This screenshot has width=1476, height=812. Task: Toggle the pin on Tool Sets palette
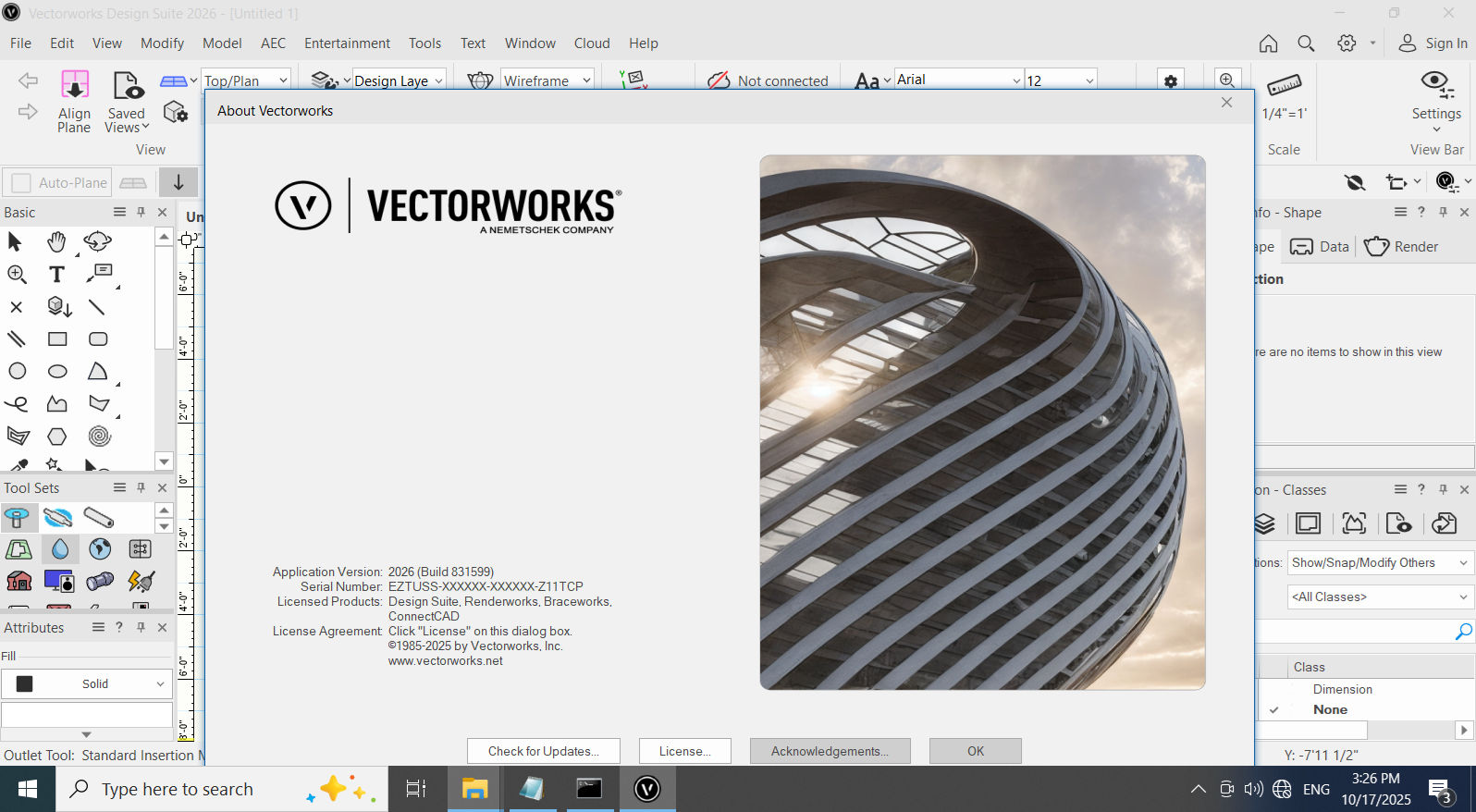(x=141, y=487)
